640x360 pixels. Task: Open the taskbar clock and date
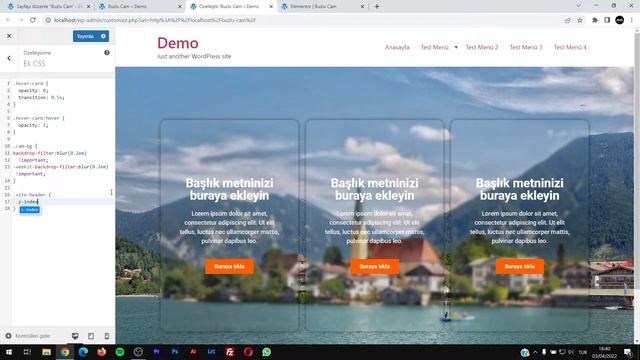[x=604, y=352]
